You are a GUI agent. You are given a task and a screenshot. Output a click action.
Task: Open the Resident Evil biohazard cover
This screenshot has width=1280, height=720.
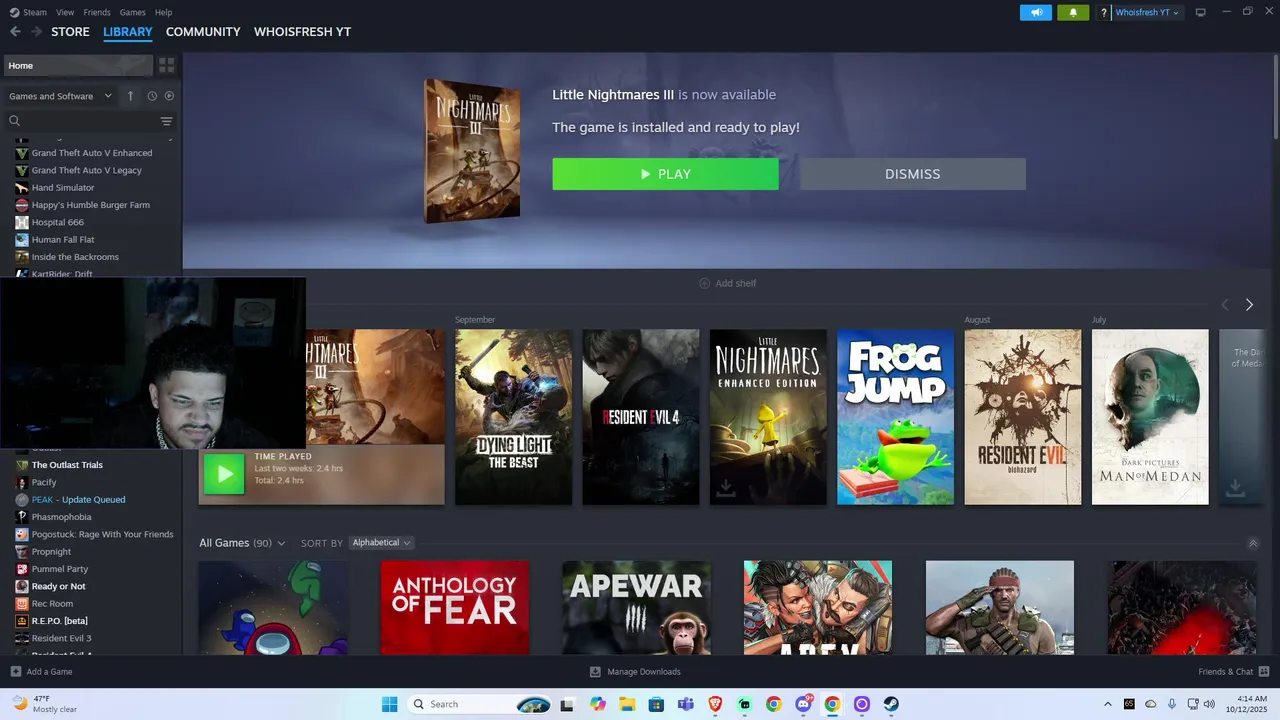click(x=1022, y=417)
